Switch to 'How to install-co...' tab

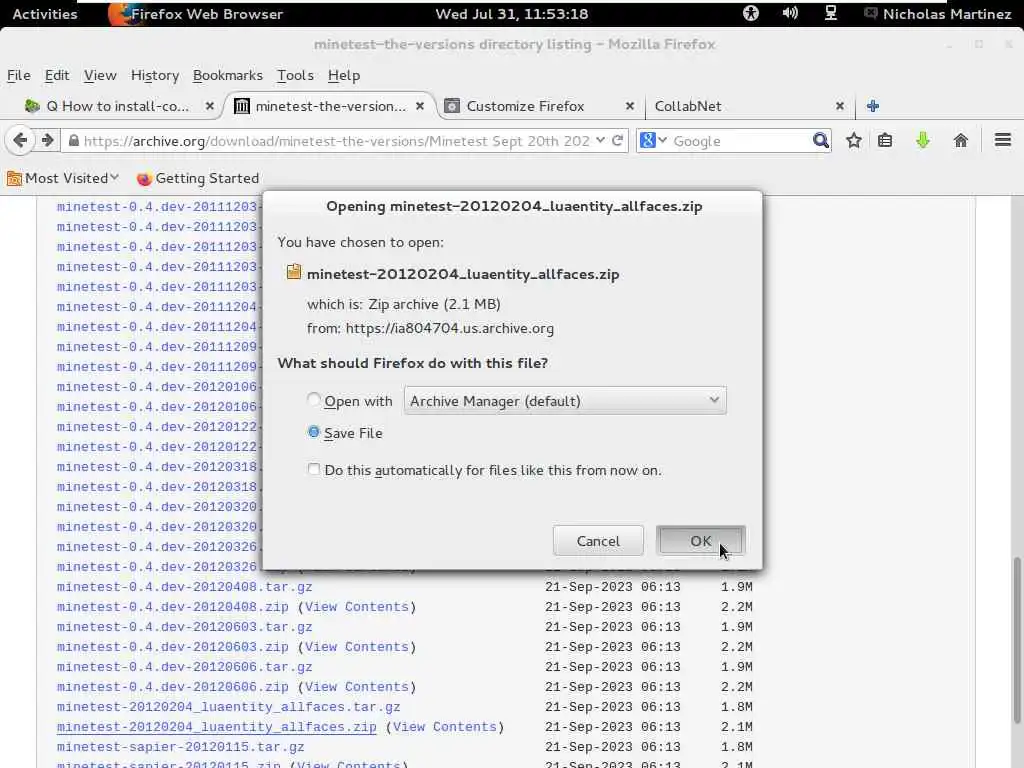pos(118,106)
